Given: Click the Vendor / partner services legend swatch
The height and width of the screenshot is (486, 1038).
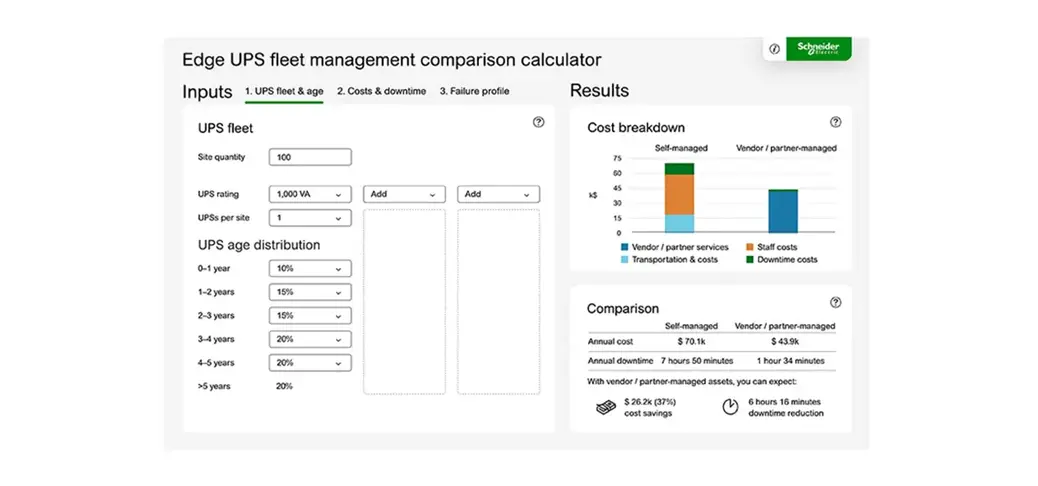Looking at the screenshot, I should tap(624, 247).
